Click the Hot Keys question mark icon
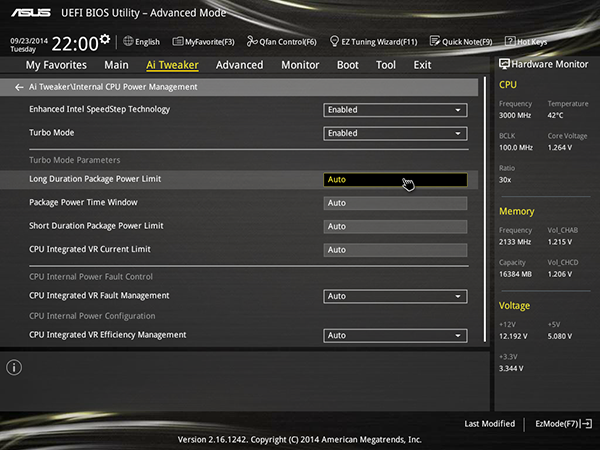The image size is (600, 450). tap(510, 41)
